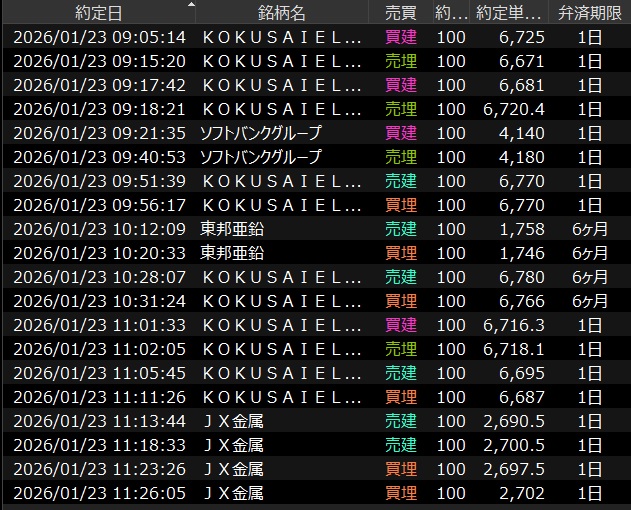This screenshot has width=631, height=510.
Task: Click 6ヶ月 in the 10:28:07 row
Action: pyautogui.click(x=590, y=277)
